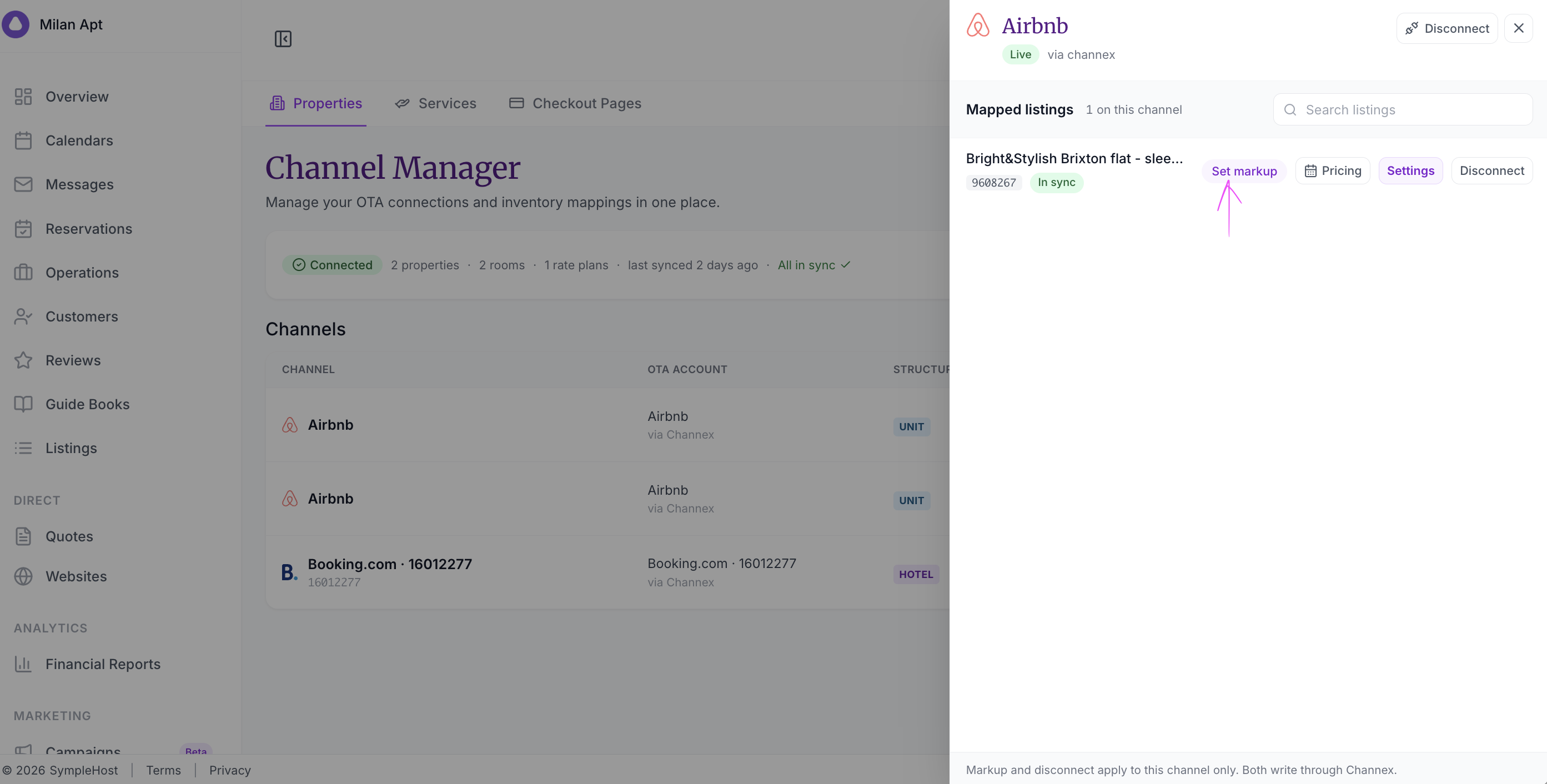Image resolution: width=1547 pixels, height=784 pixels.
Task: Open Guide Books in the sidebar
Action: coord(72,404)
